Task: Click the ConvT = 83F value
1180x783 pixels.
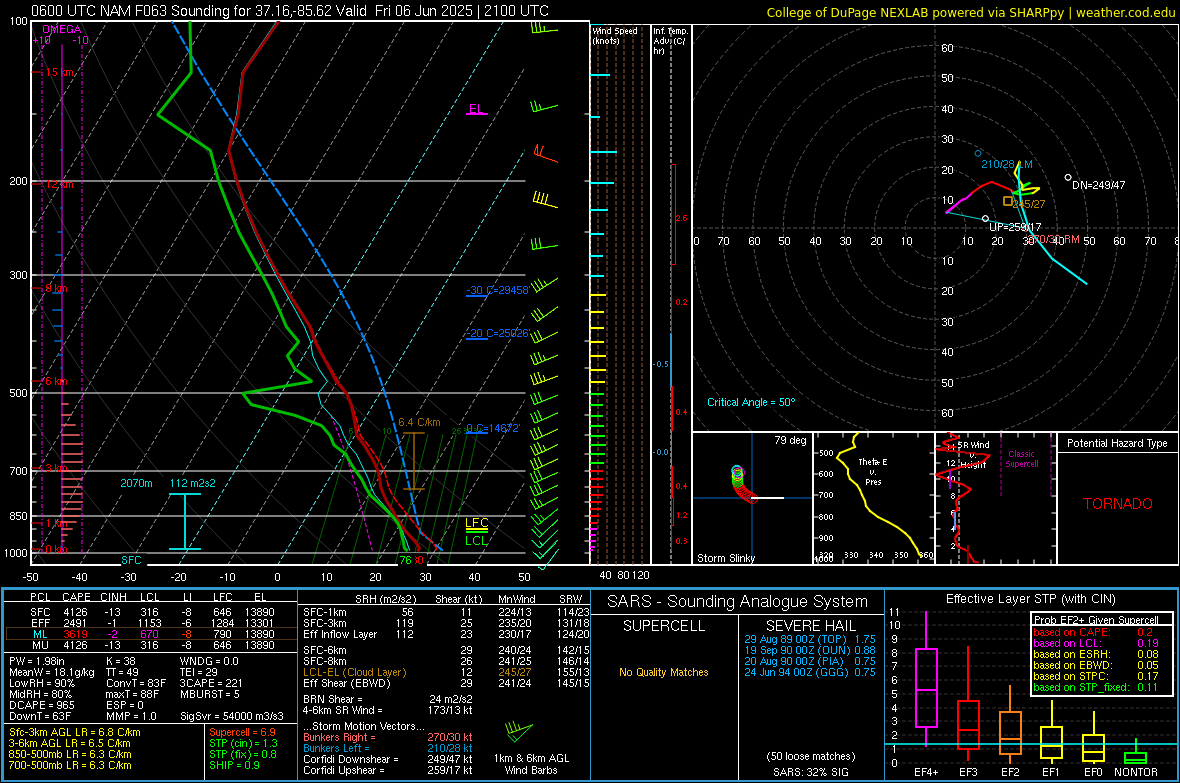Action: click(136, 683)
